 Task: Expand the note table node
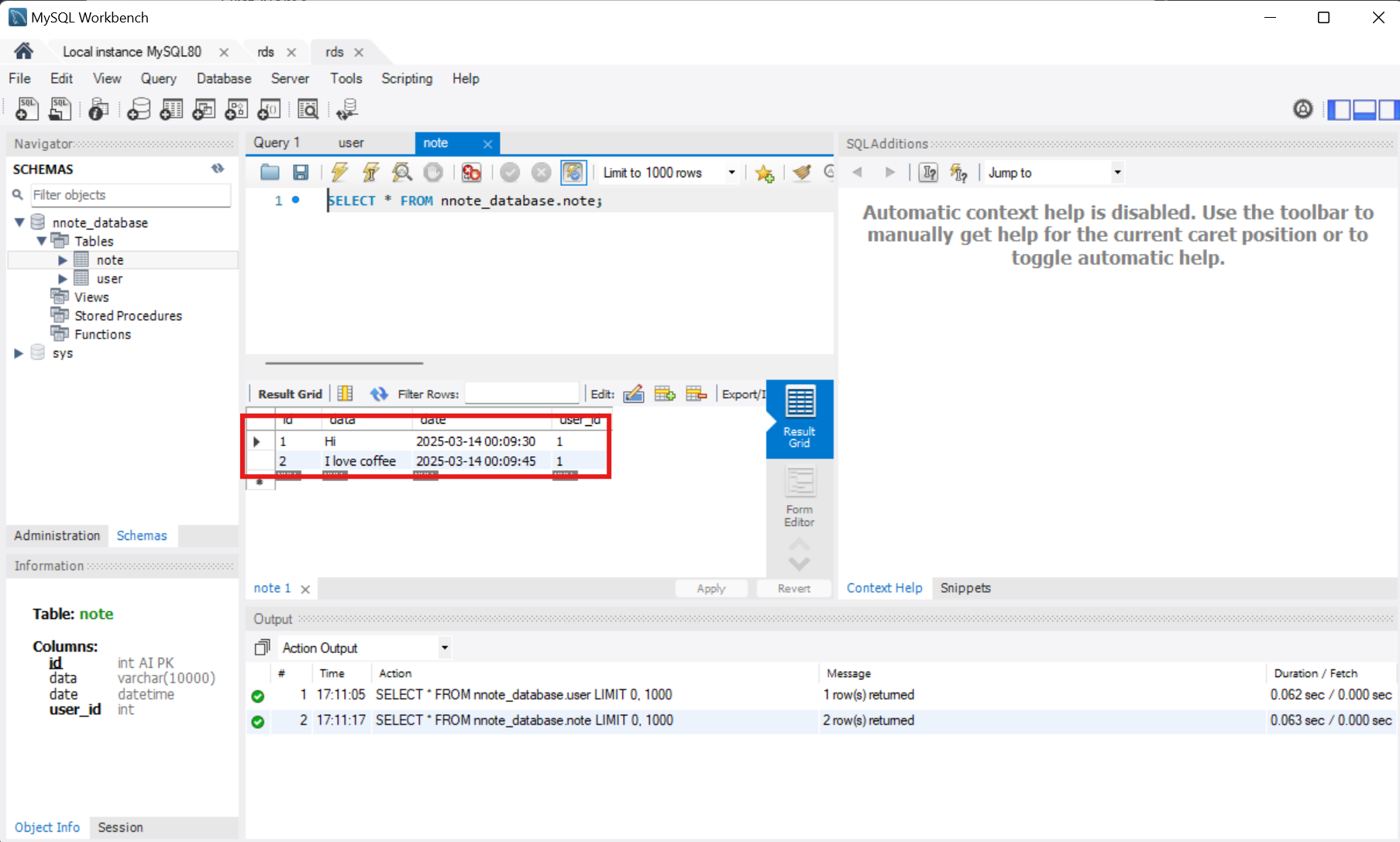63,260
